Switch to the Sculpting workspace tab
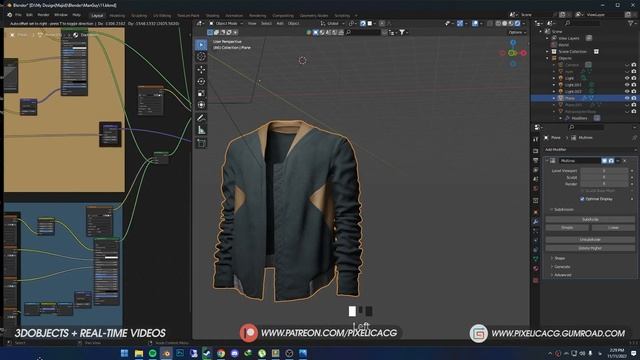This screenshot has height=360, width=640. click(x=139, y=16)
